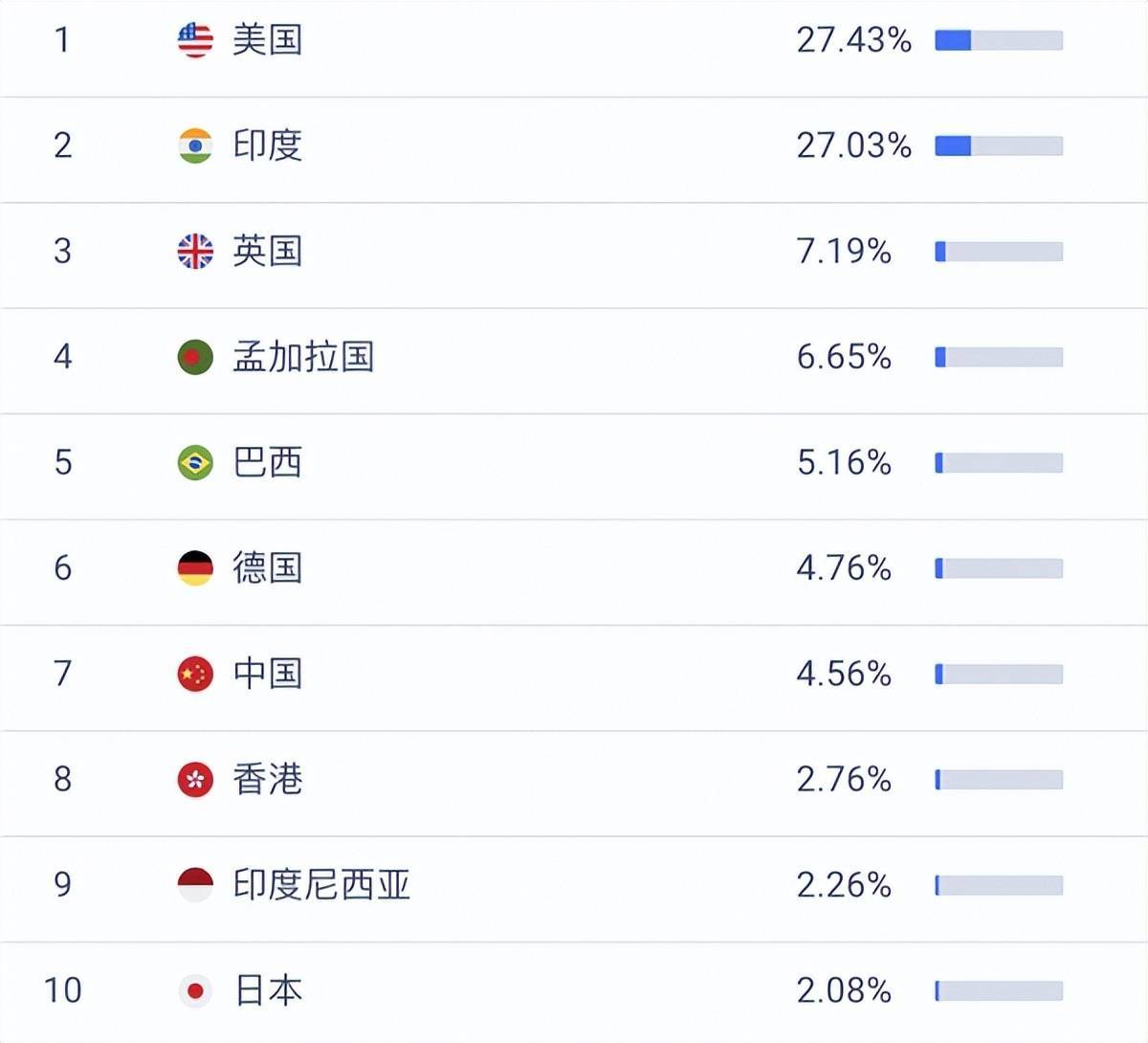This screenshot has width=1148, height=1043.
Task: Click the Bangladesh flag icon
Action: [195, 357]
